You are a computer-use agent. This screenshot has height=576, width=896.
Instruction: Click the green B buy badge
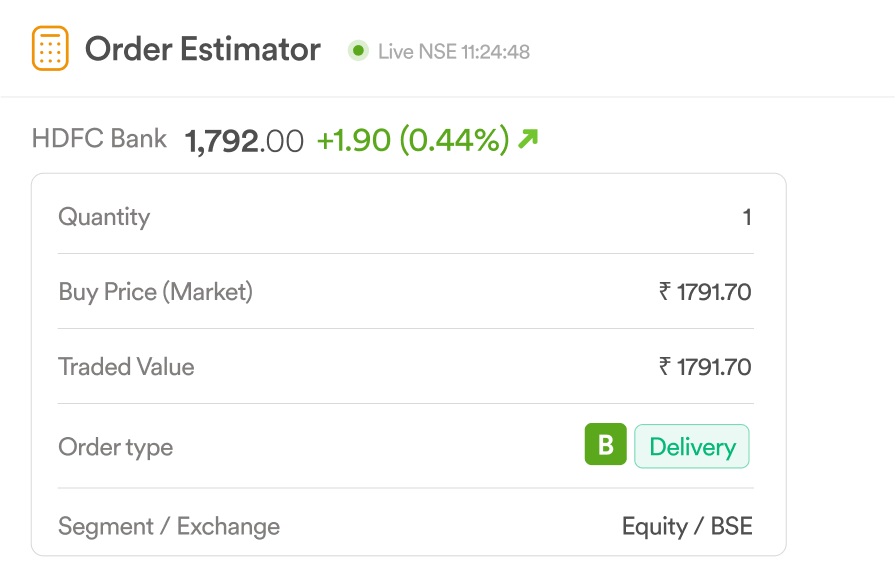coord(606,444)
